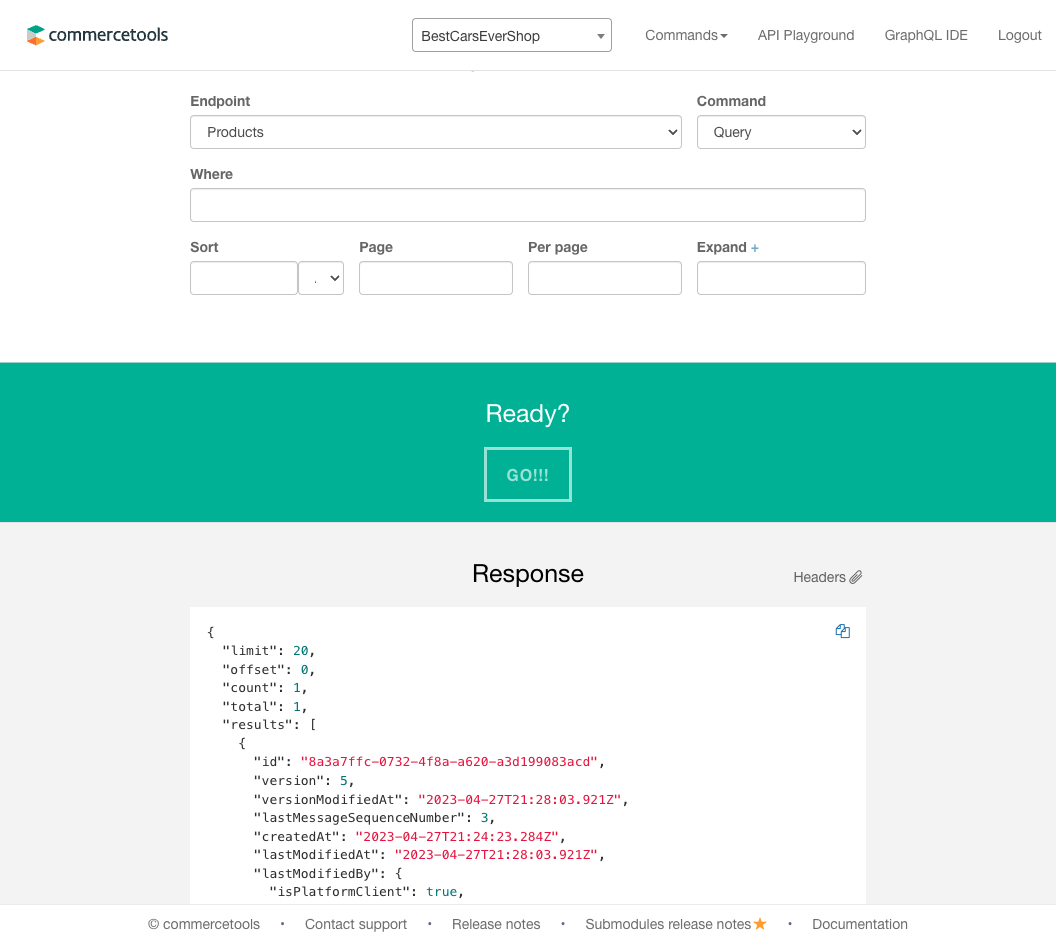Open Submodules release notes link

[x=668, y=924]
